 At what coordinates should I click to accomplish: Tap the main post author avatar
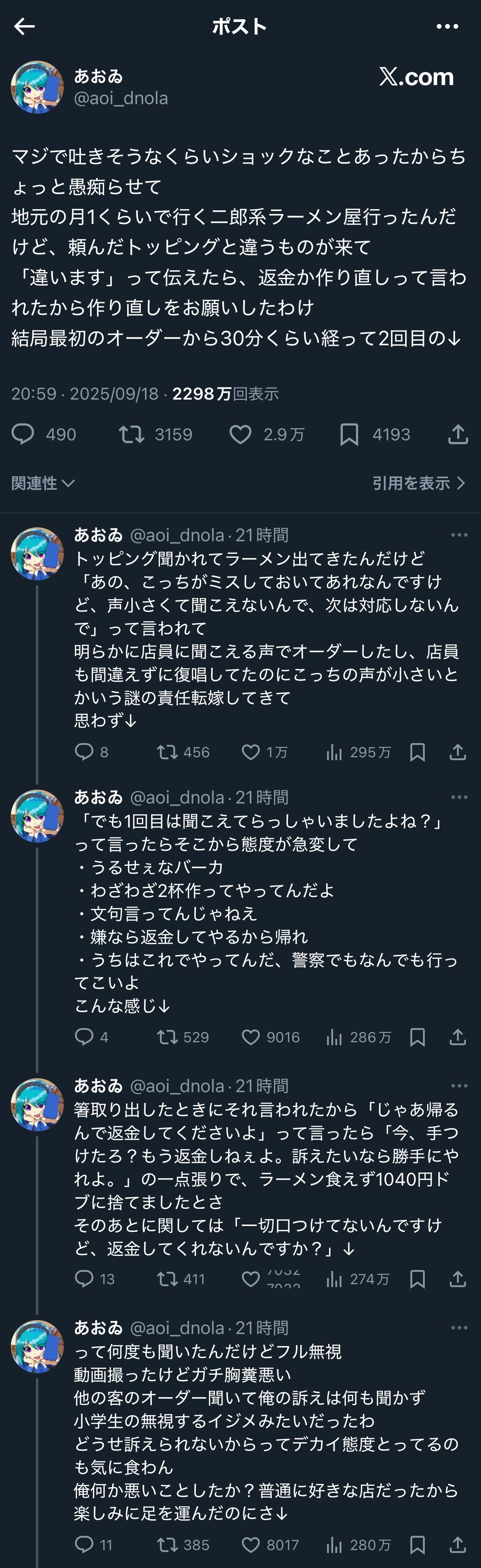pyautogui.click(x=37, y=87)
